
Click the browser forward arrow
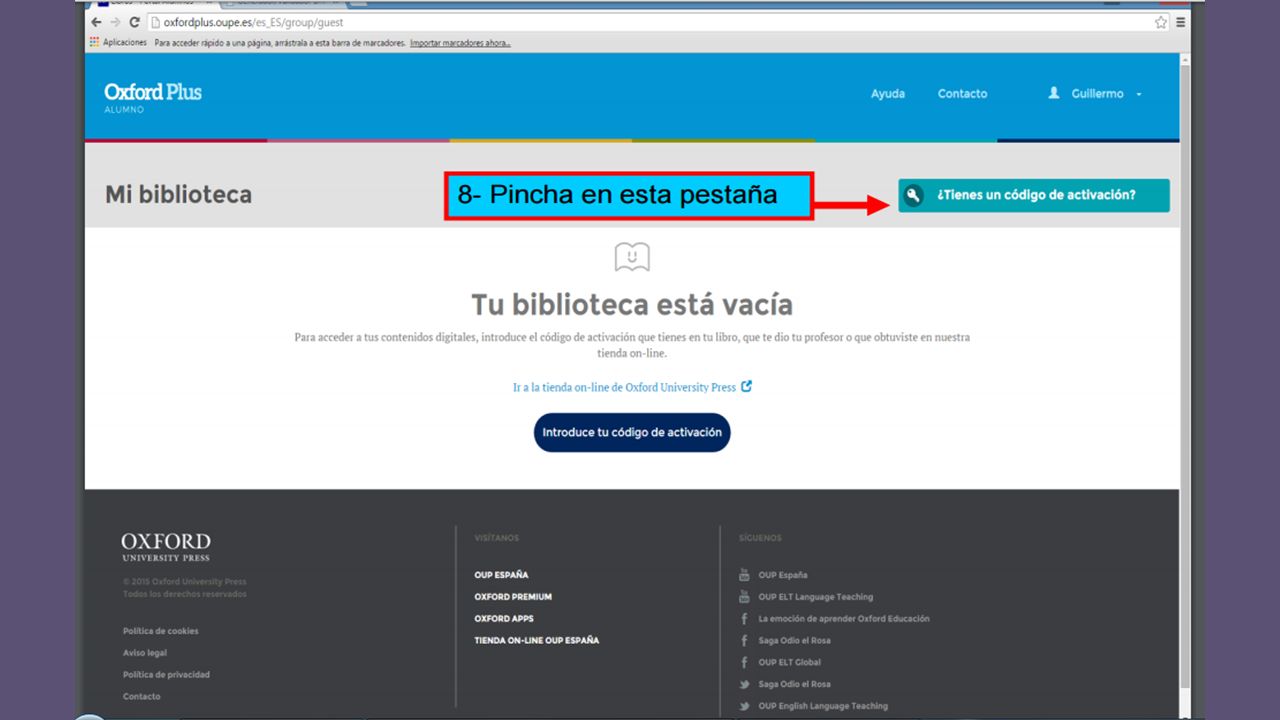(x=115, y=22)
